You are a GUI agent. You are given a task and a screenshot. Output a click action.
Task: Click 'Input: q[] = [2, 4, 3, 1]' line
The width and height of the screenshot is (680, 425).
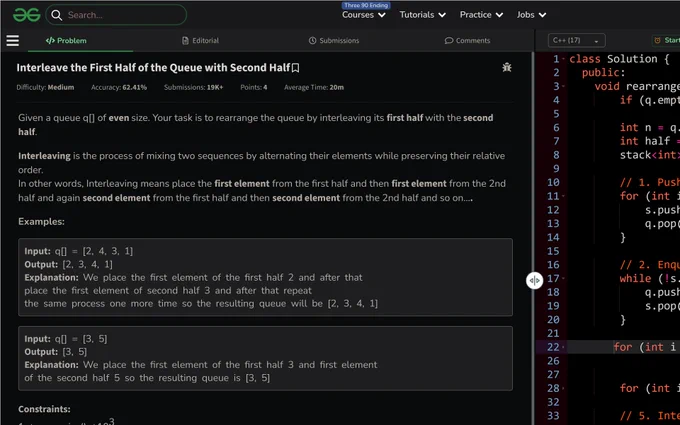click(x=78, y=251)
